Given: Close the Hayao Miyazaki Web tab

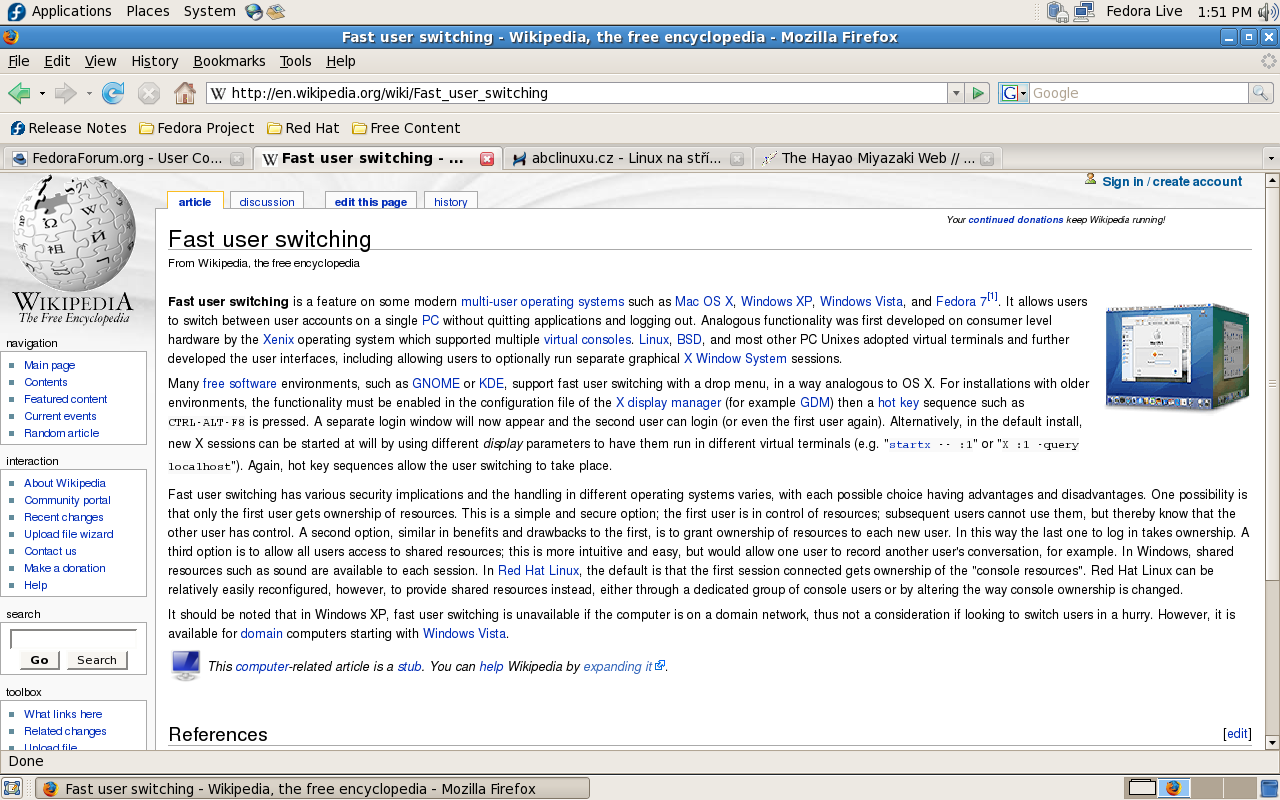Looking at the screenshot, I should (x=987, y=159).
